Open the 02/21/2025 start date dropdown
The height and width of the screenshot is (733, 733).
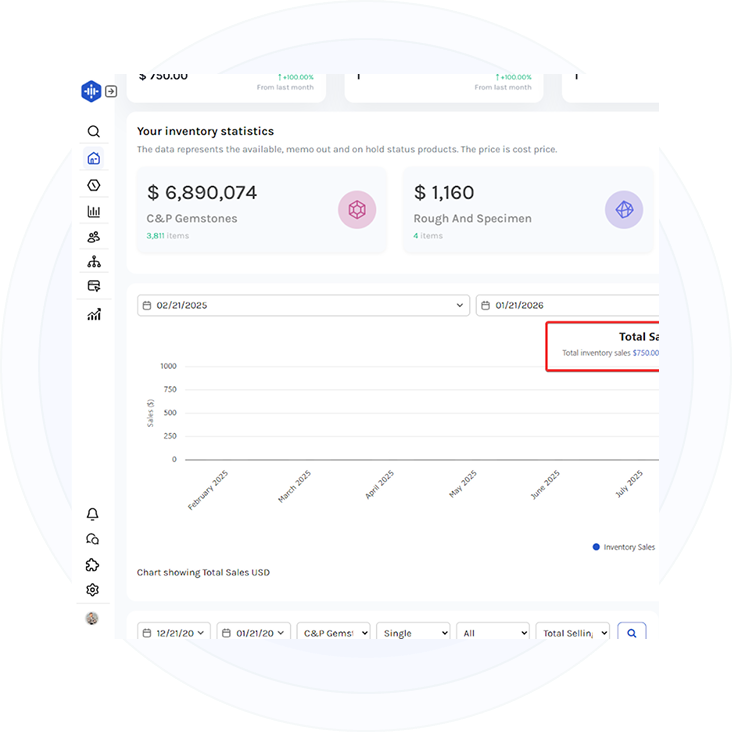pos(303,305)
